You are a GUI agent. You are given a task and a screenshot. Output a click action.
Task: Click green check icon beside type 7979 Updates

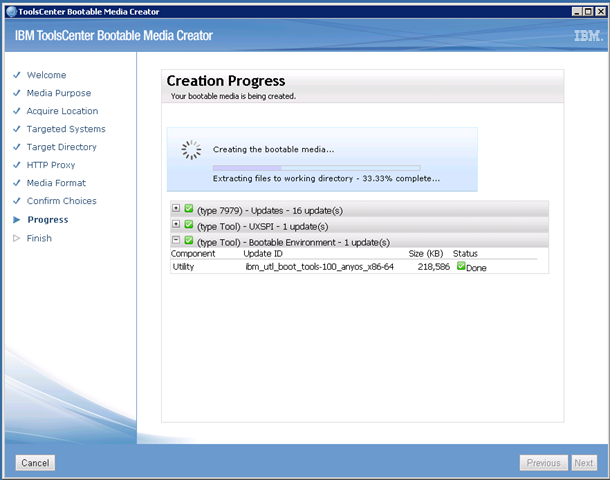[189, 208]
